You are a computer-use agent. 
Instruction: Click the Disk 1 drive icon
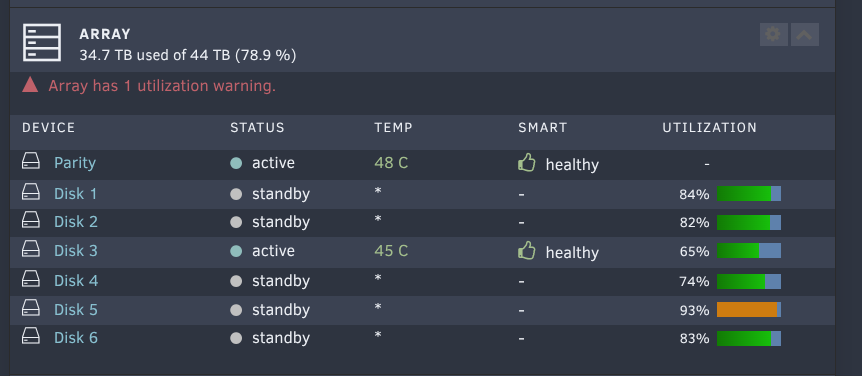point(31,192)
